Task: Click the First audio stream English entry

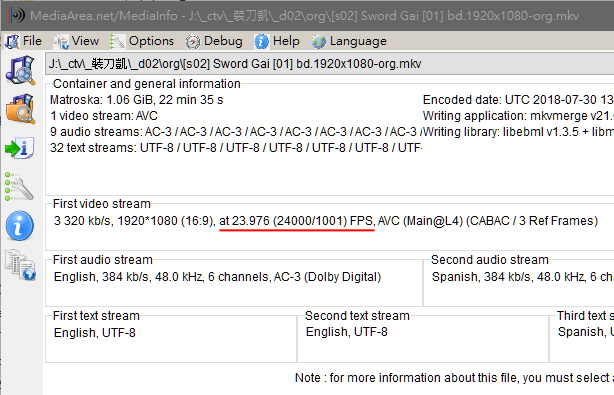Action: click(x=217, y=277)
